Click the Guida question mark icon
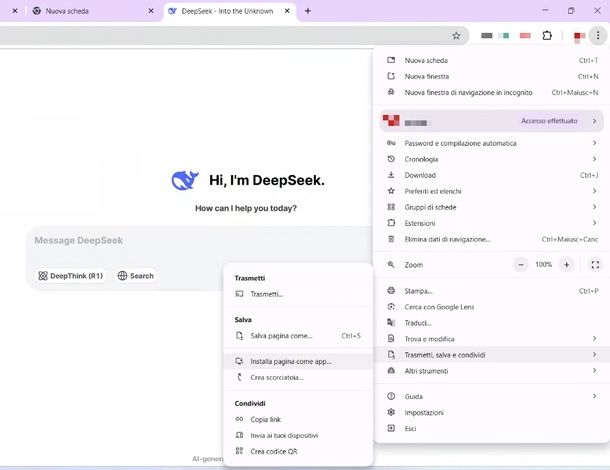 click(x=391, y=396)
